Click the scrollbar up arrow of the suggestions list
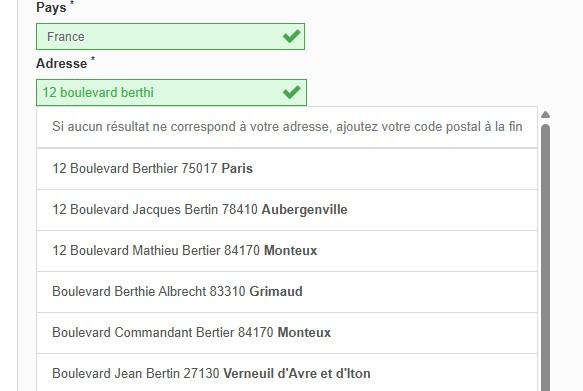This screenshot has height=391, width=583. (545, 115)
